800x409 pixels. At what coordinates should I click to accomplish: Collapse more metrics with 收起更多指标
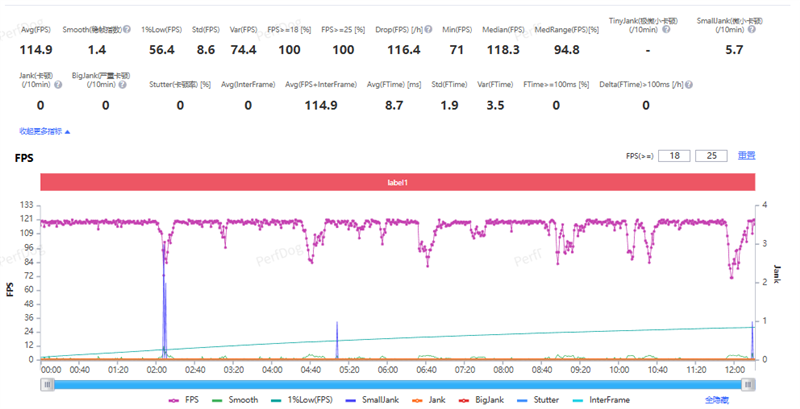[44, 131]
